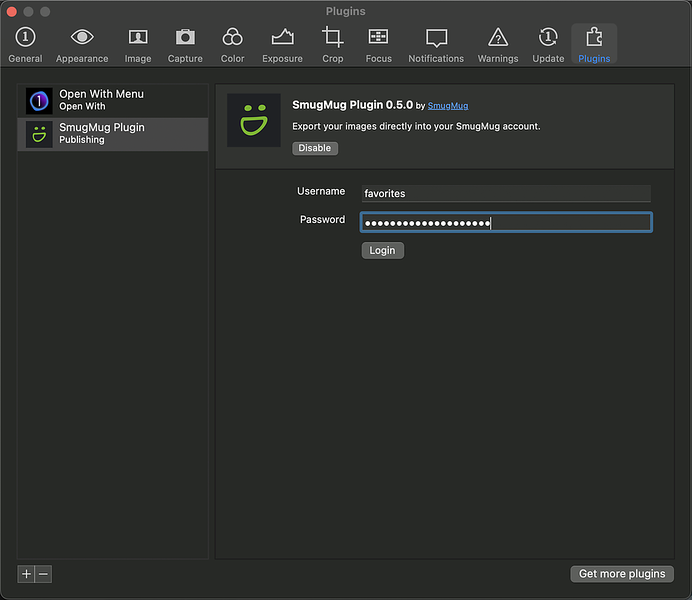The height and width of the screenshot is (600, 692).
Task: Open the Image preferences tab
Action: tap(138, 45)
